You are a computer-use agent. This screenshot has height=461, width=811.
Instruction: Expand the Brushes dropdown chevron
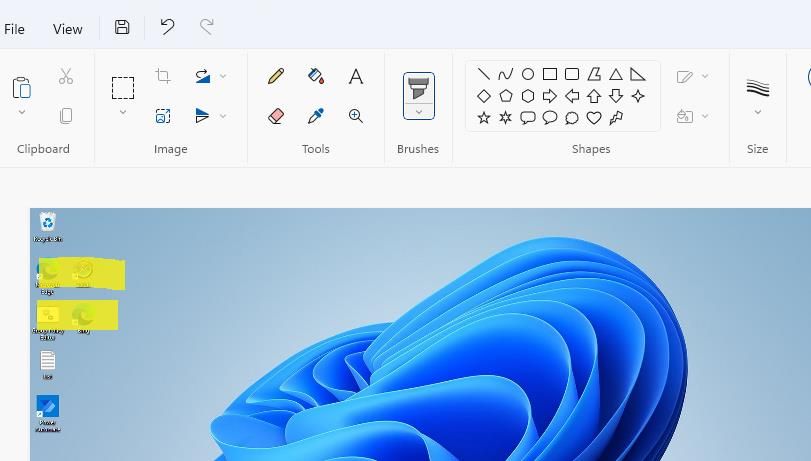tap(419, 112)
